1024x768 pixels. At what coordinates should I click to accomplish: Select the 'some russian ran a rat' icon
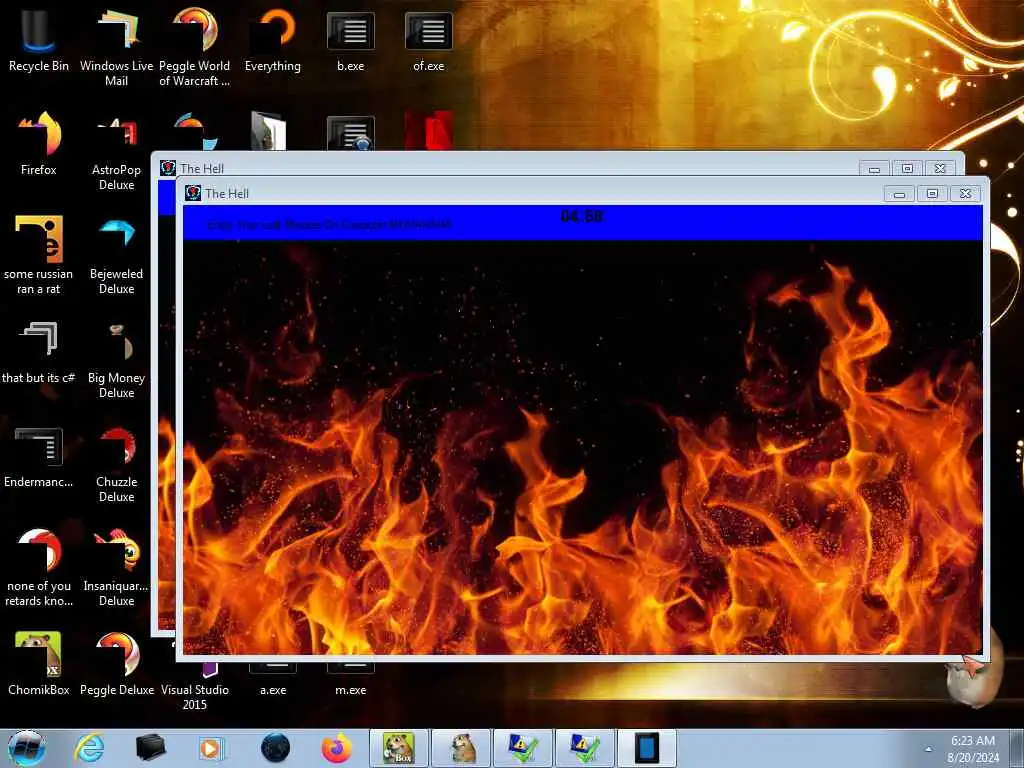[x=39, y=255]
